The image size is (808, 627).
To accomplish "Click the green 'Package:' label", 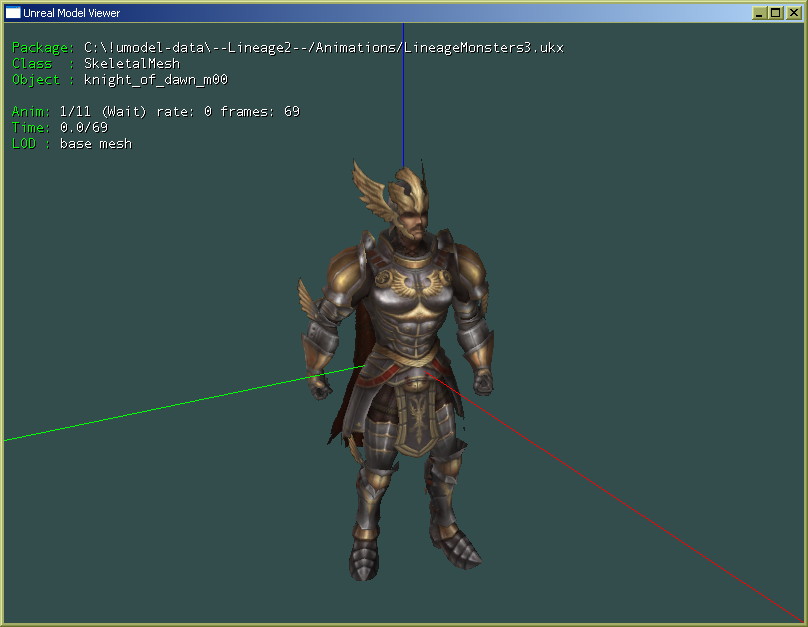I will (x=43, y=48).
